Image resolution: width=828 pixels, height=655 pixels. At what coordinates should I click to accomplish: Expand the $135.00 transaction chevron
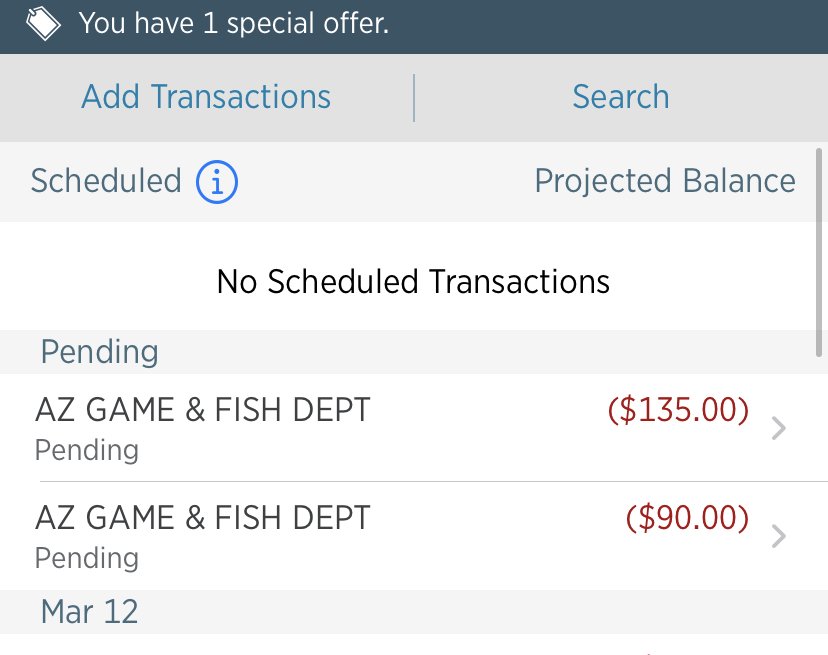(778, 428)
